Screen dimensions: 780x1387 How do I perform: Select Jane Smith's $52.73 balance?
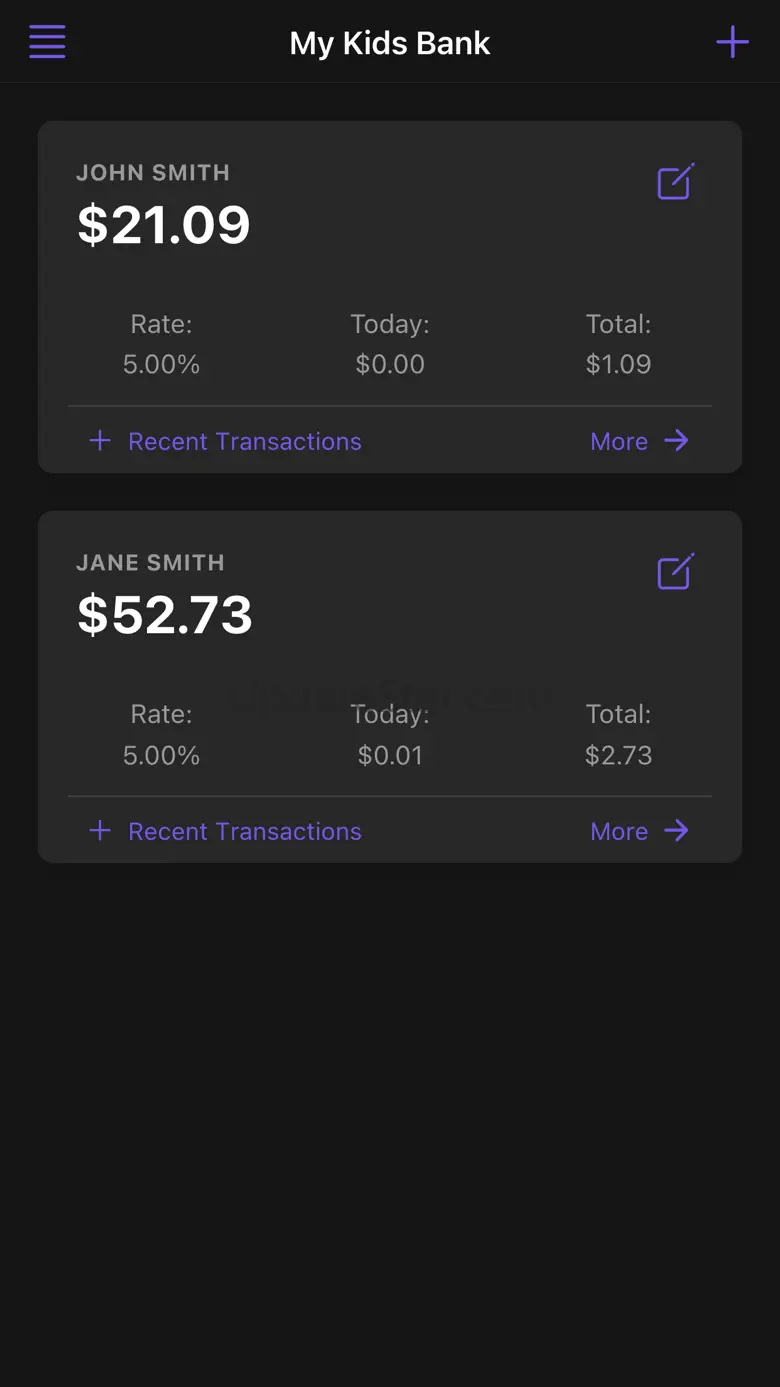pyautogui.click(x=165, y=615)
